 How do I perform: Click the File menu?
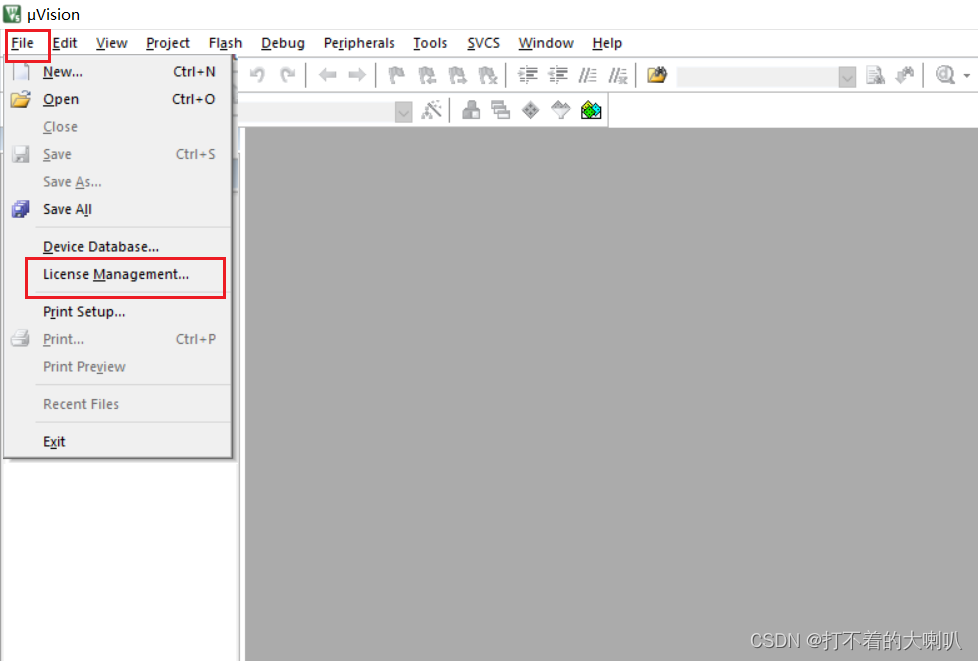[x=22, y=43]
